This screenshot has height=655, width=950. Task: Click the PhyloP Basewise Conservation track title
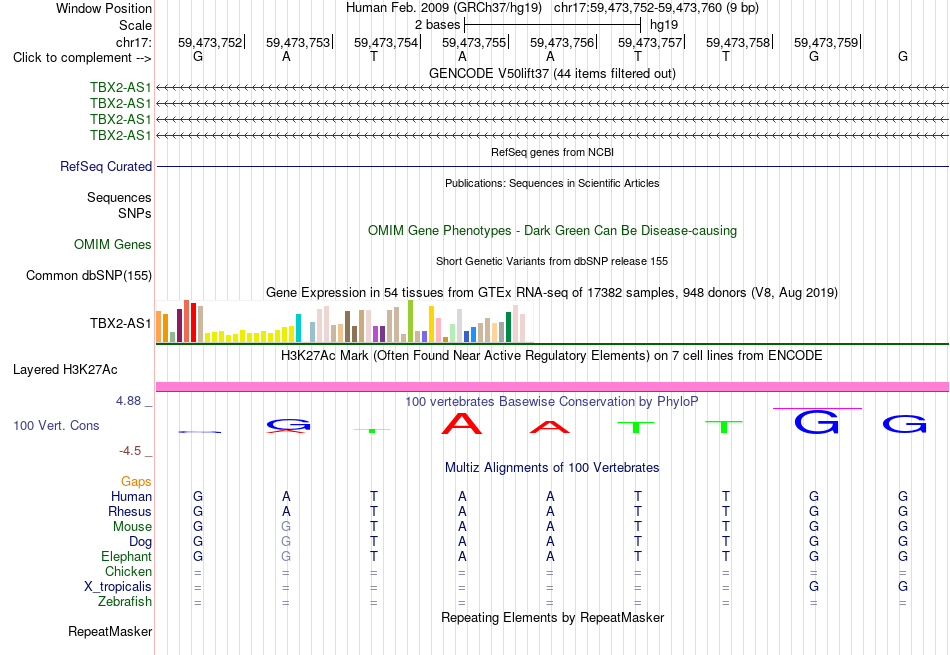(x=552, y=402)
